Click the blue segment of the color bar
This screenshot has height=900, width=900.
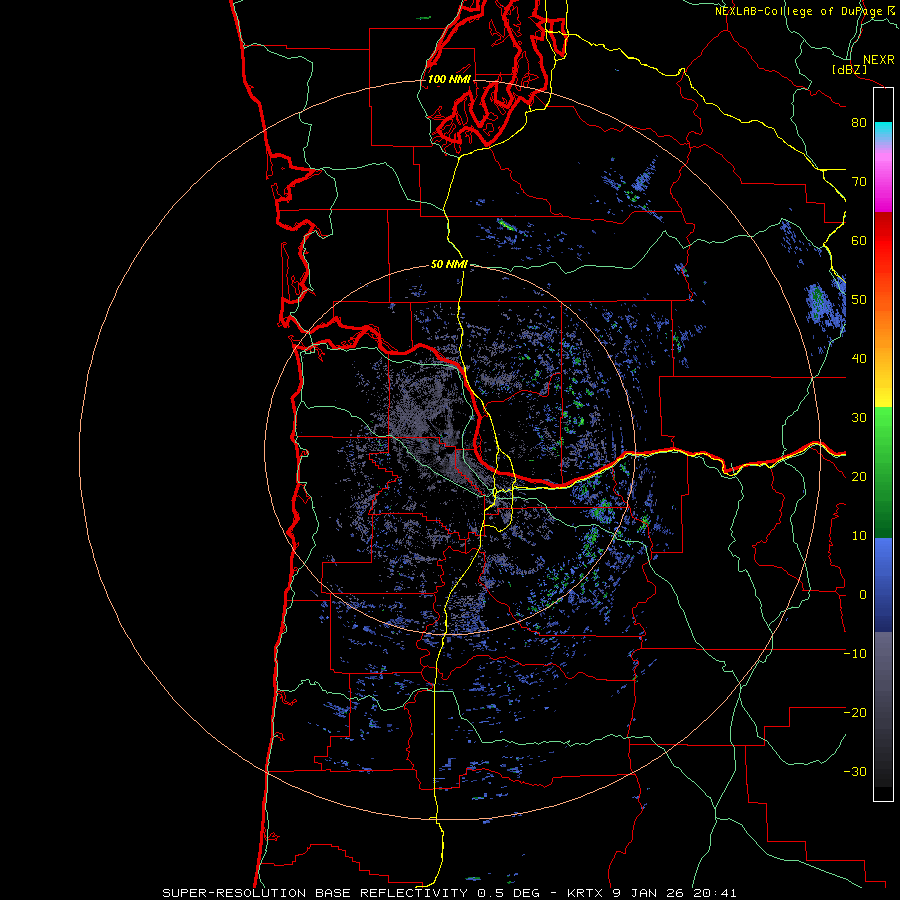pos(883,585)
